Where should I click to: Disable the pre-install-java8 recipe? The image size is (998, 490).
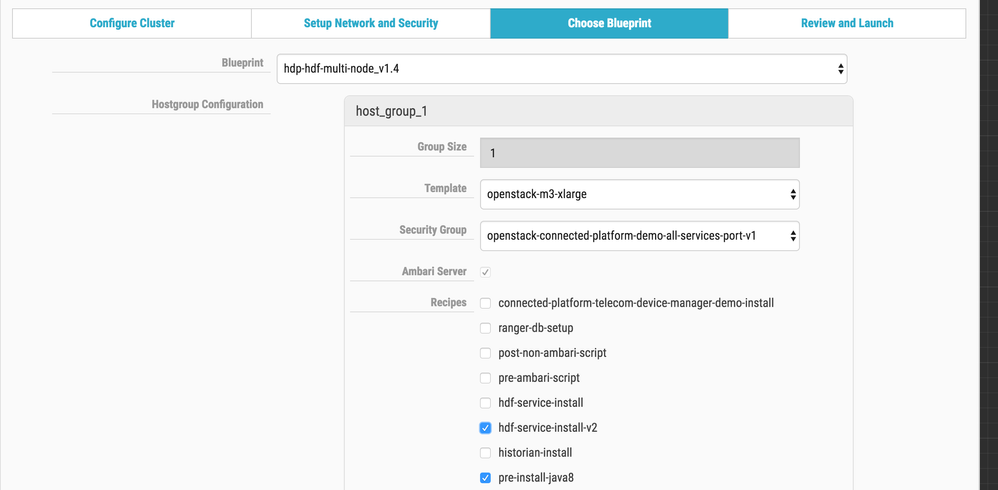coord(486,478)
